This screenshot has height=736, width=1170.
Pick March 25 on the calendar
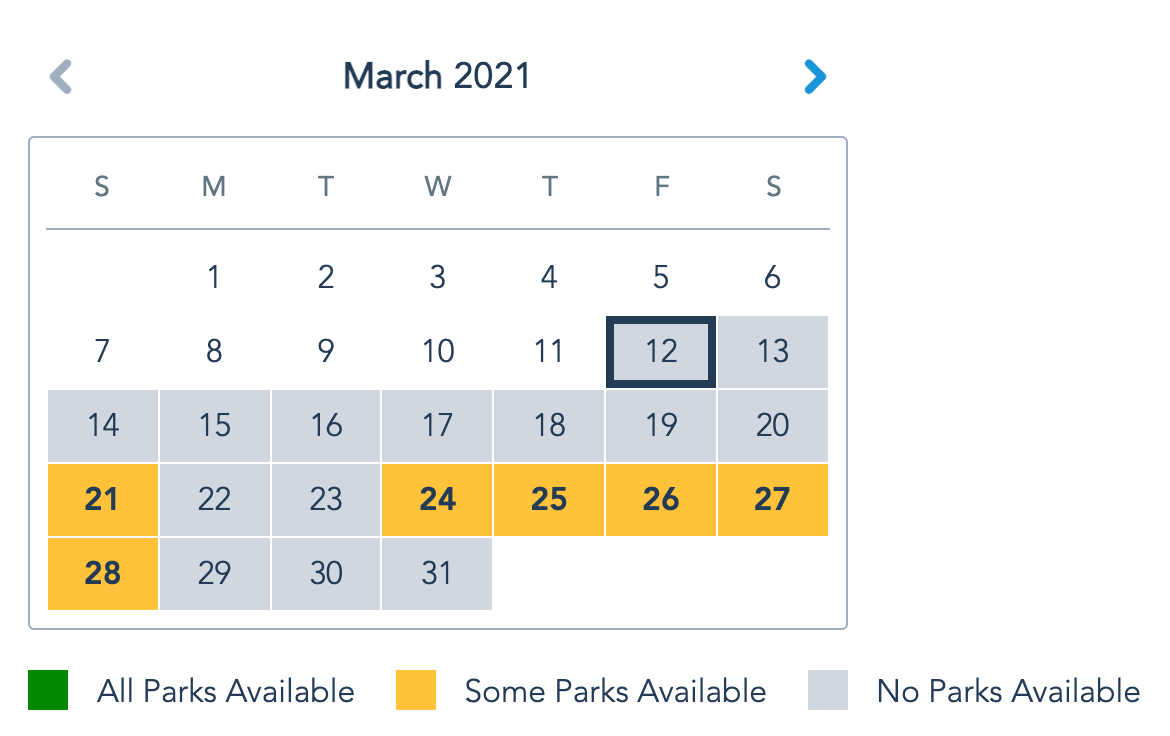pyautogui.click(x=549, y=499)
